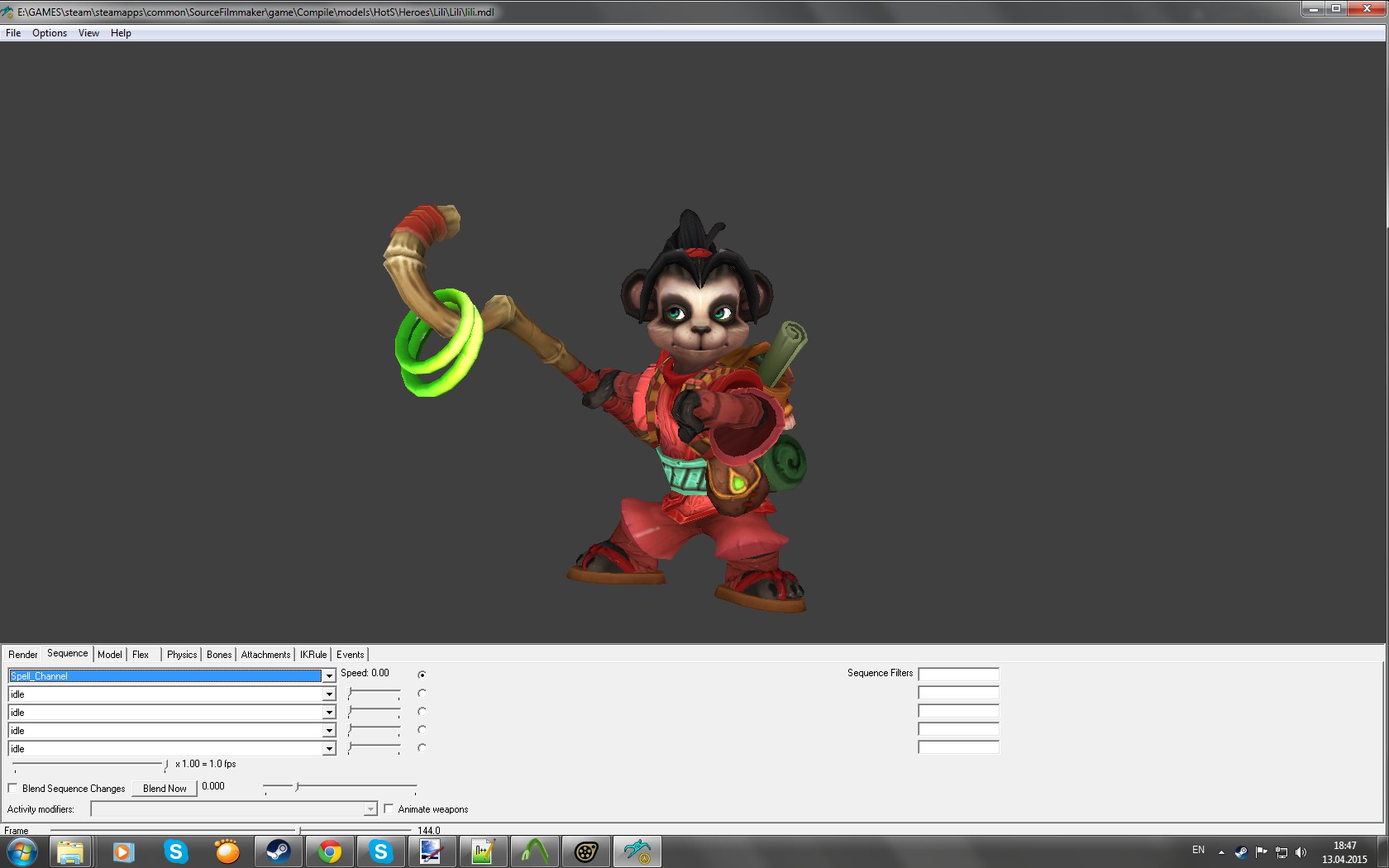The image size is (1389, 868).
Task: Click the Blend Now button
Action: pyautogui.click(x=165, y=788)
